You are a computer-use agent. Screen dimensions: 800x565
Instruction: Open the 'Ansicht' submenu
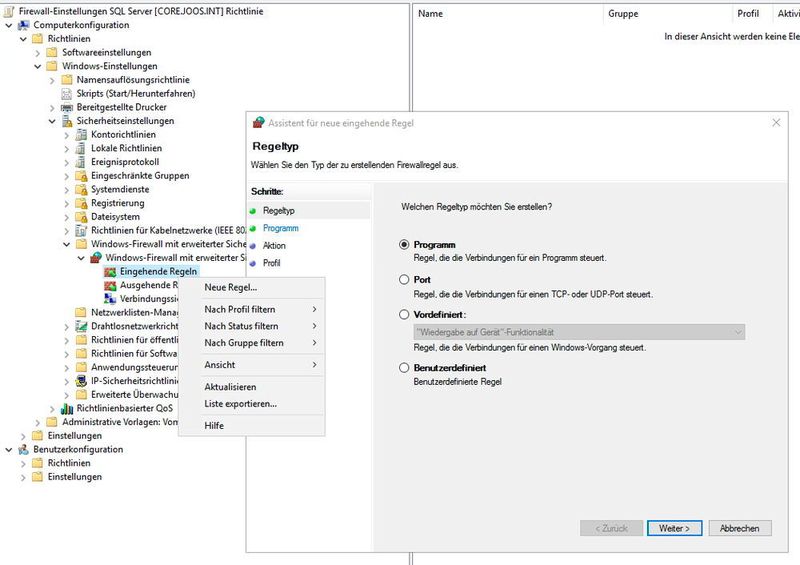tap(252, 365)
